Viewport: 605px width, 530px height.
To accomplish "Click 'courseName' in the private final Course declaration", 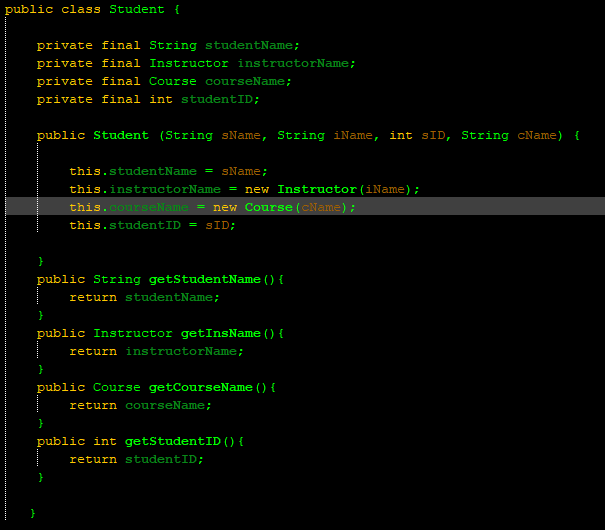I will click(245, 81).
